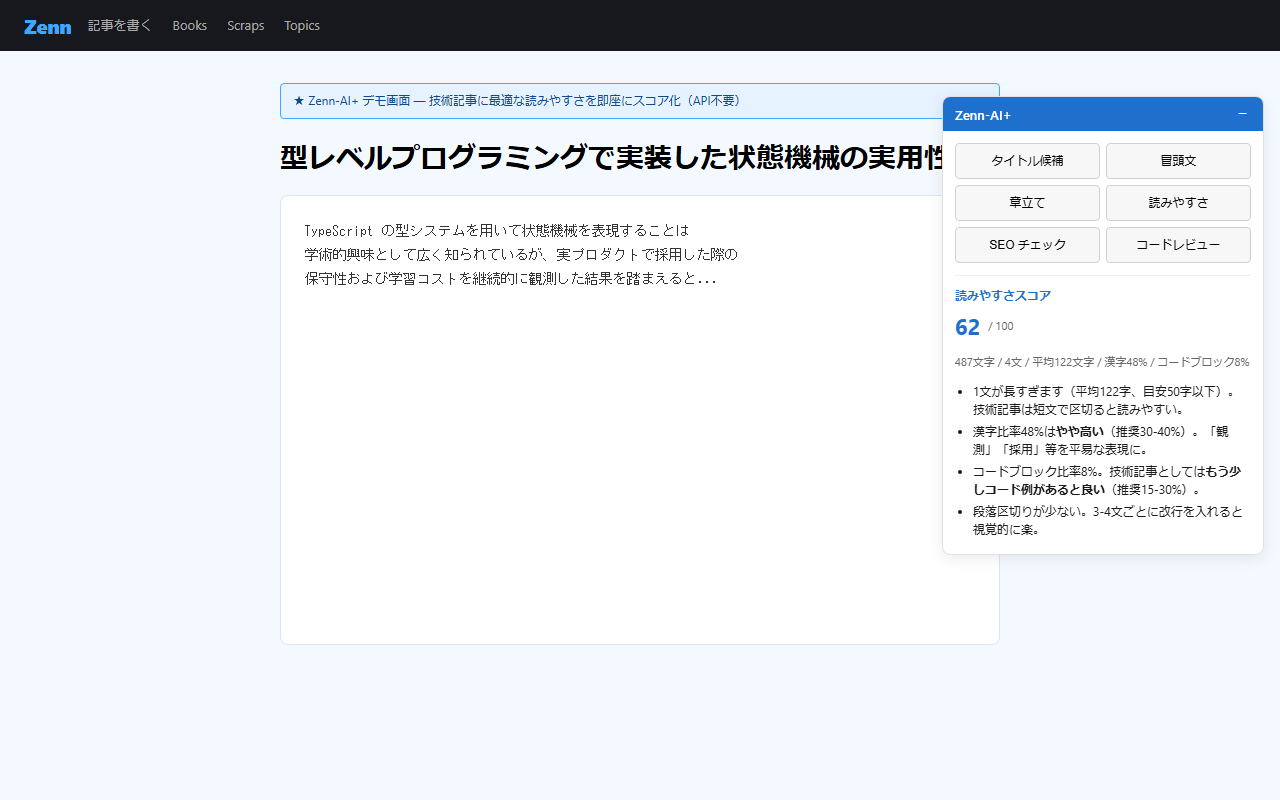Click the stats line starting 487文字

pyautogui.click(x=1102, y=362)
